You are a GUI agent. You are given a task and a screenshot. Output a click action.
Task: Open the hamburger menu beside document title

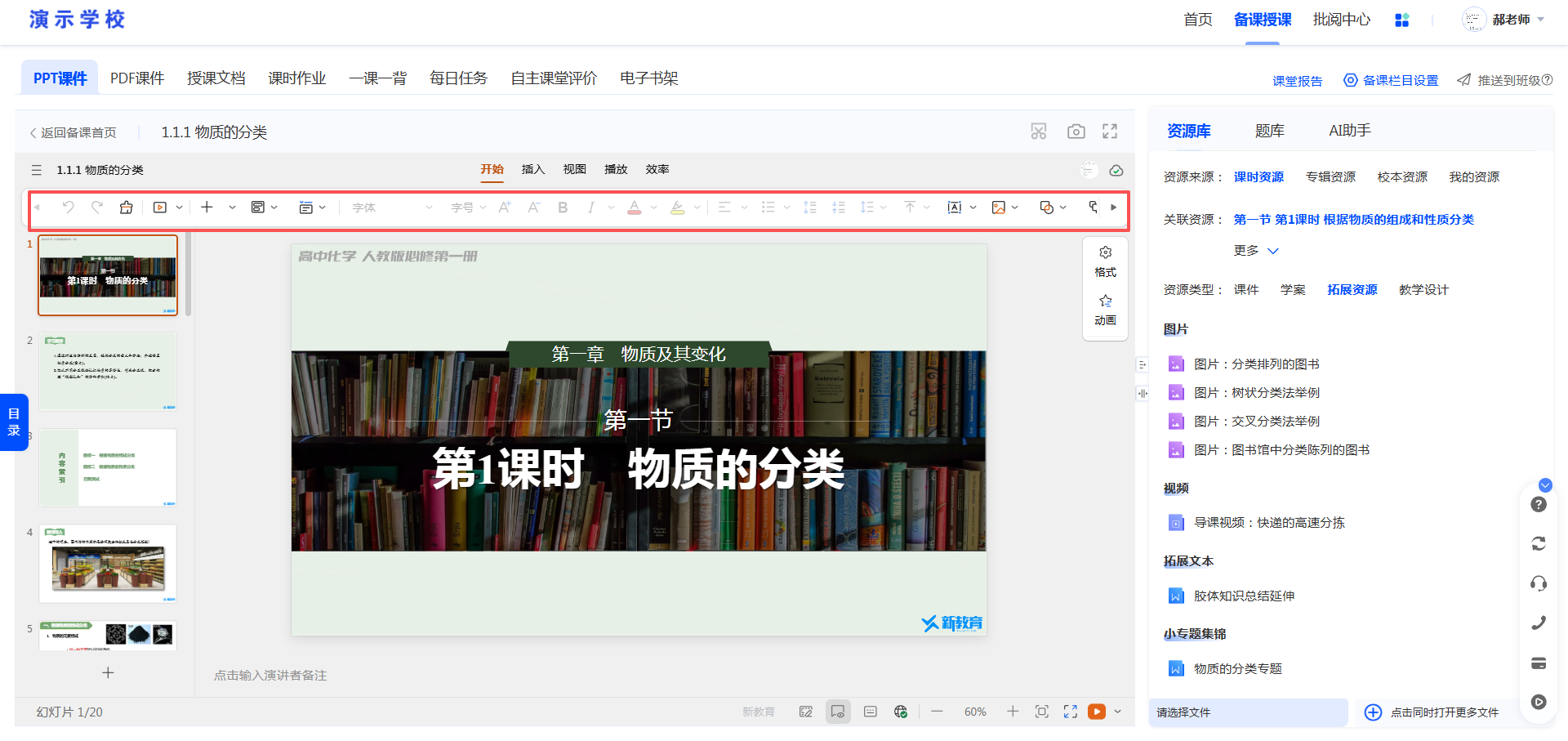coord(36,170)
